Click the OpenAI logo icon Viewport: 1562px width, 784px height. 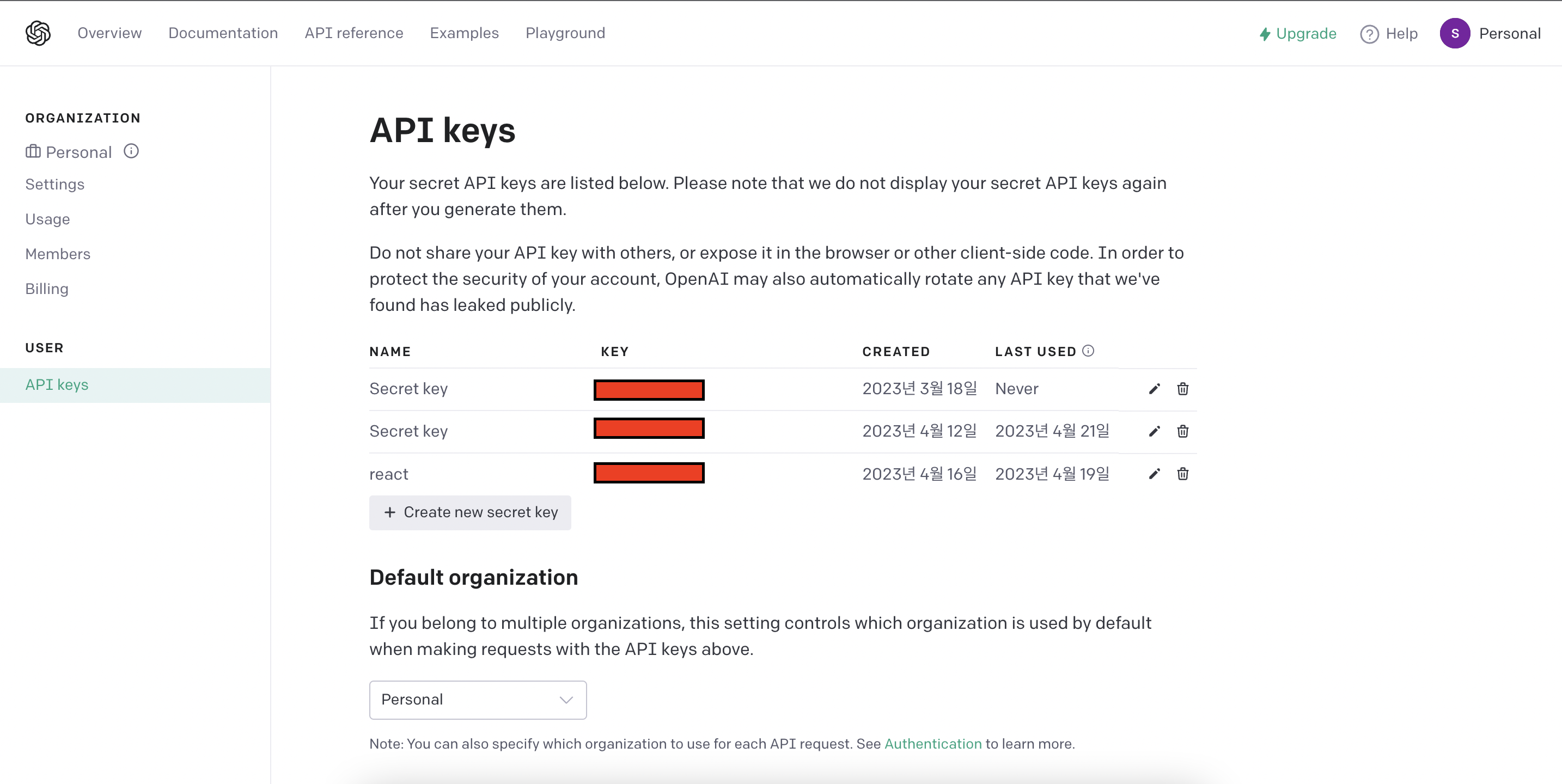tap(38, 33)
